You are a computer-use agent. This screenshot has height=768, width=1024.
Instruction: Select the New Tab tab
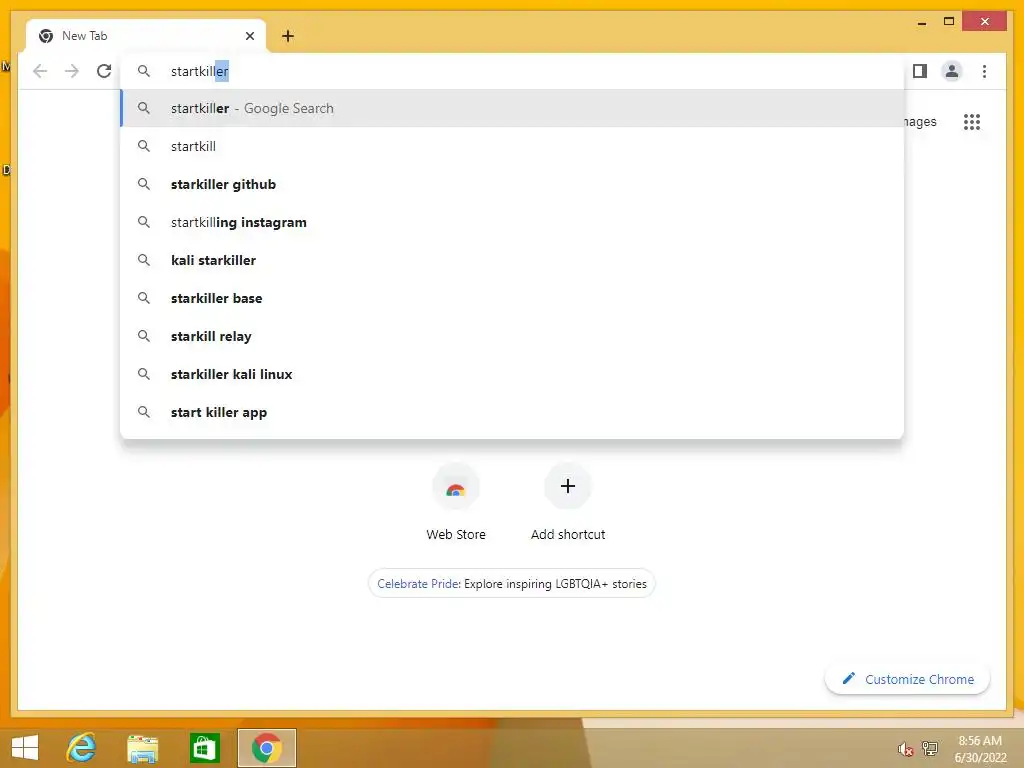tap(146, 36)
